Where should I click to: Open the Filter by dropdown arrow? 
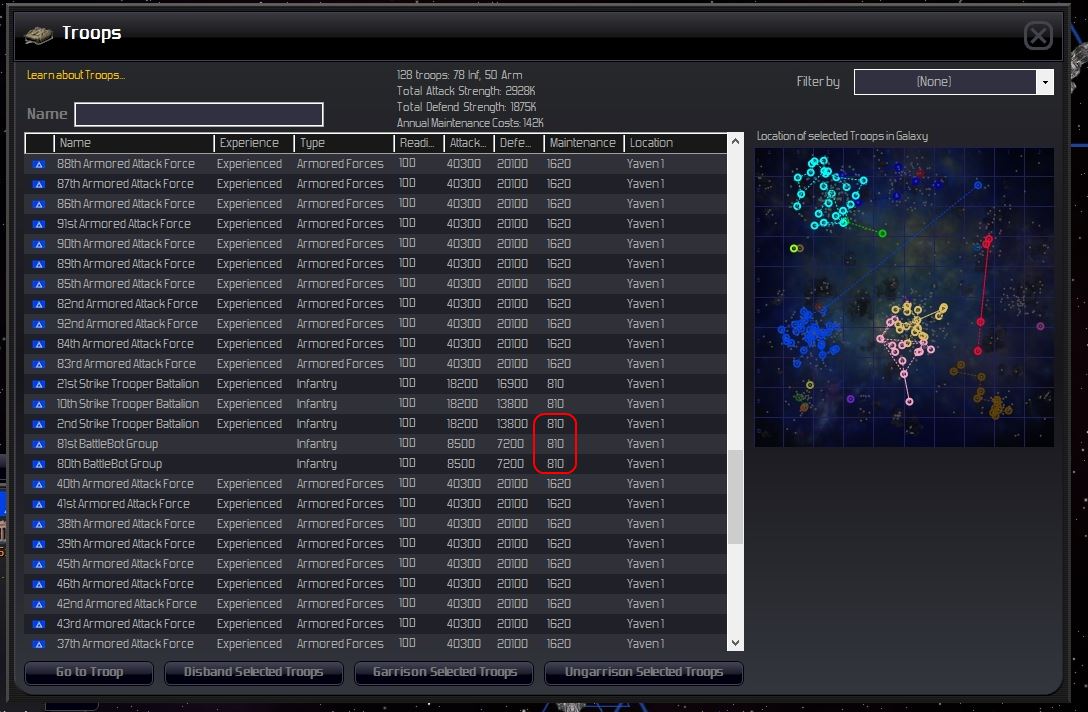(x=1045, y=82)
